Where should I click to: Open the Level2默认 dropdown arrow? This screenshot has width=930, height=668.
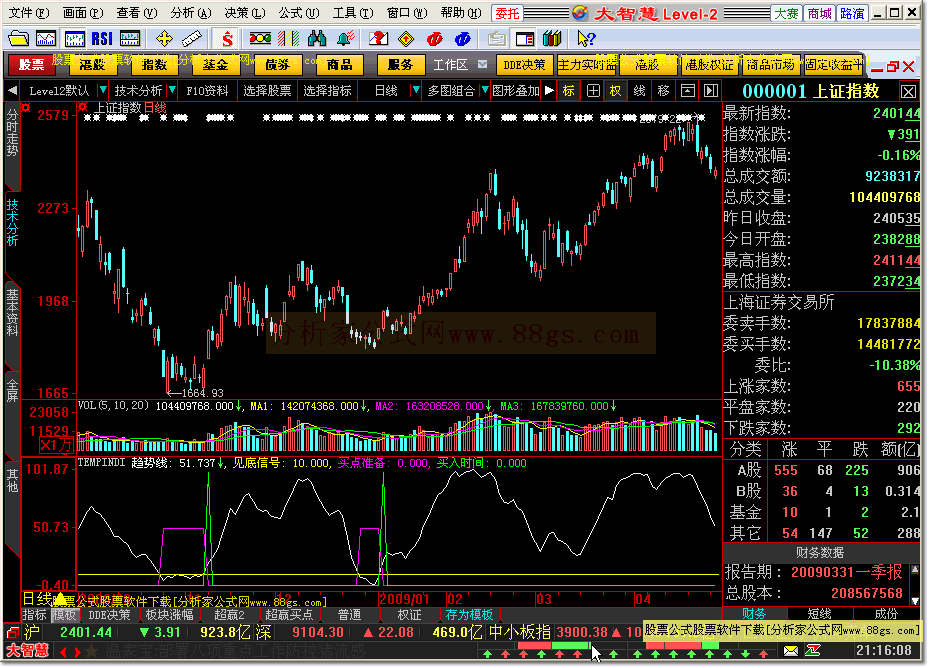click(x=102, y=90)
